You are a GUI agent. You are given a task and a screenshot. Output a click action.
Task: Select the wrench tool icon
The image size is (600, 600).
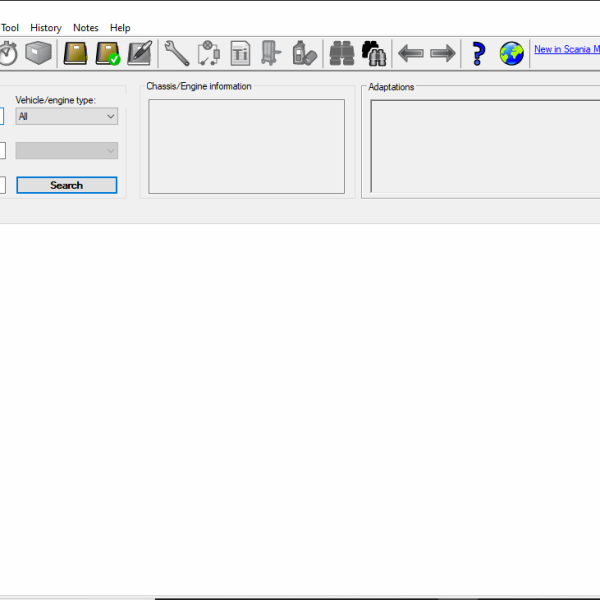click(177, 53)
